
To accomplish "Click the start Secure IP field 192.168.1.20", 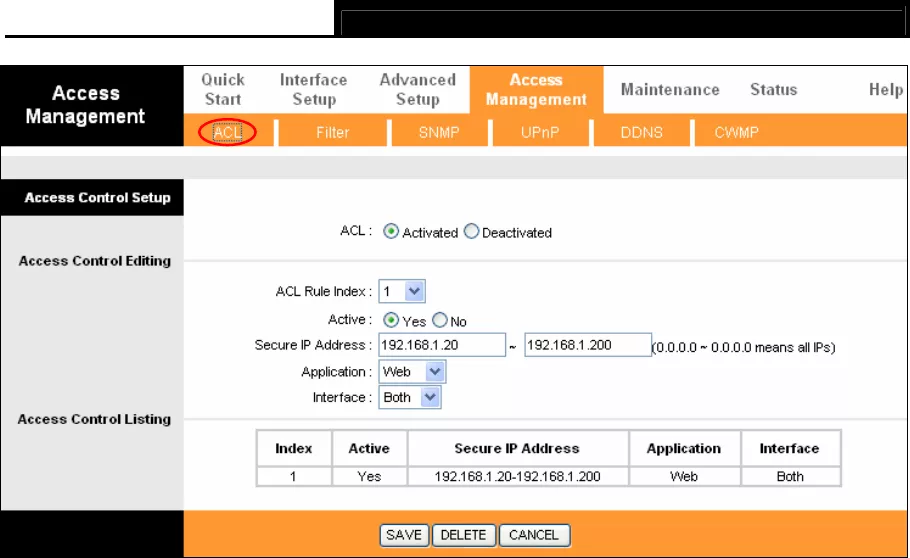I will [x=442, y=345].
